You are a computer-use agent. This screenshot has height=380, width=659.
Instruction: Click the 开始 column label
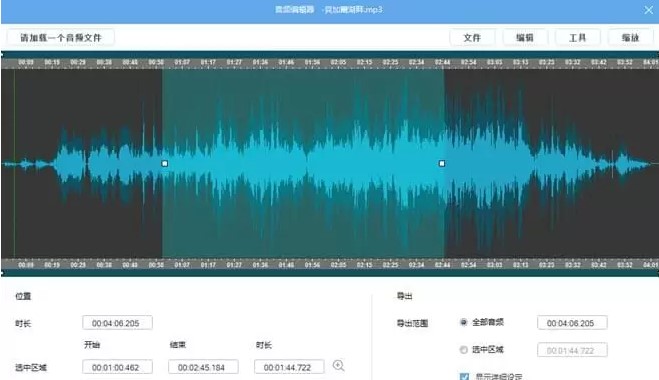(x=92, y=345)
